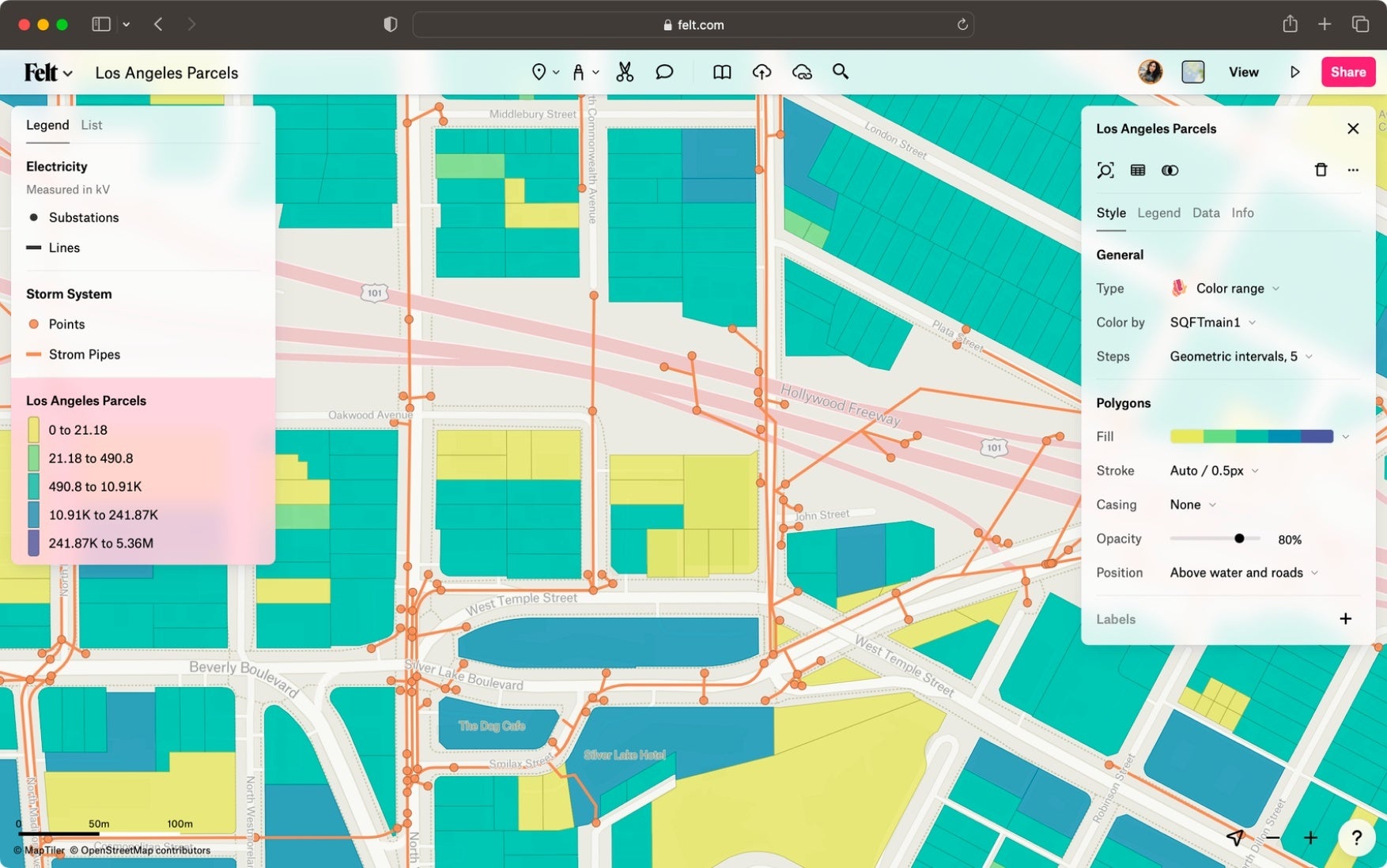Viewport: 1387px width, 868px height.
Task: Open the layer data table icon
Action: (1138, 170)
